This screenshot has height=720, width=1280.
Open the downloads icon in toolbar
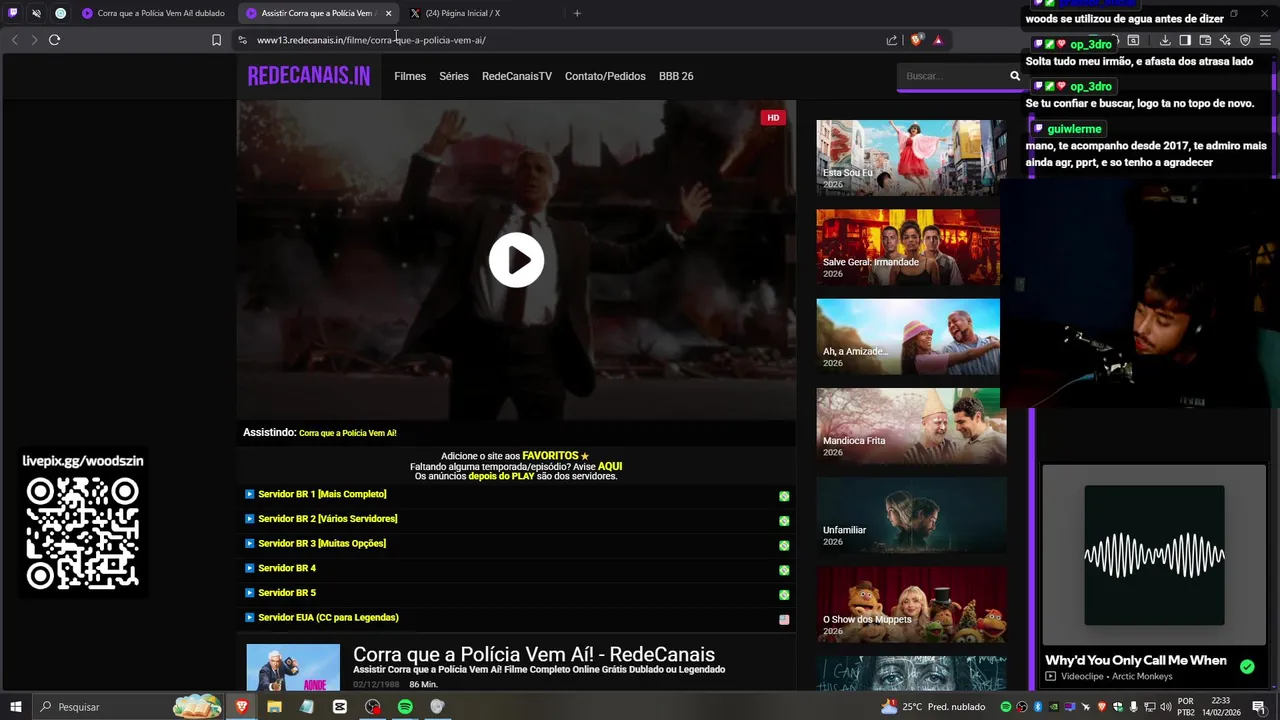tap(1165, 40)
